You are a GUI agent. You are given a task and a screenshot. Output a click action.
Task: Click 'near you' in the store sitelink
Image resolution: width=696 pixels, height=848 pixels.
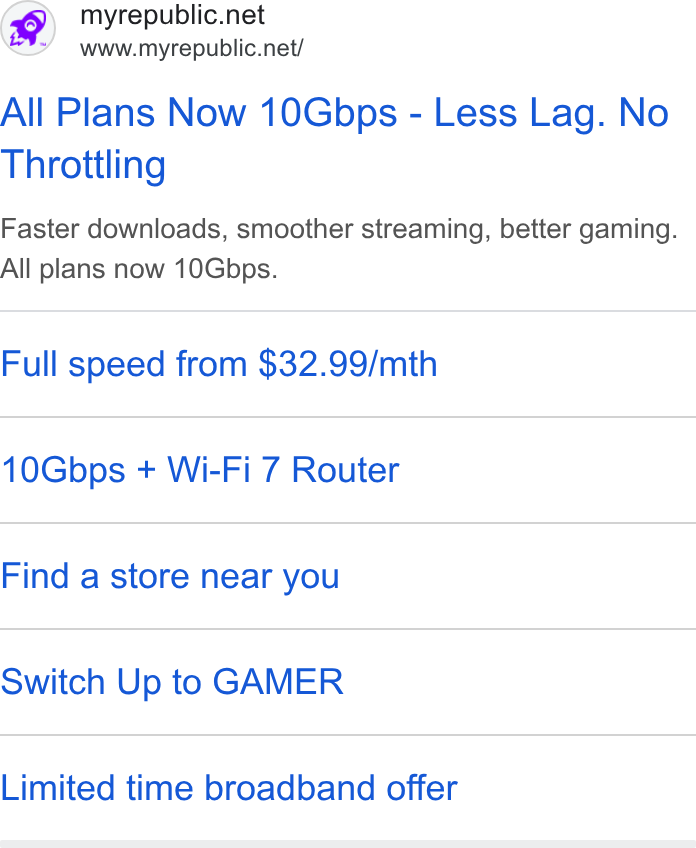(x=270, y=577)
